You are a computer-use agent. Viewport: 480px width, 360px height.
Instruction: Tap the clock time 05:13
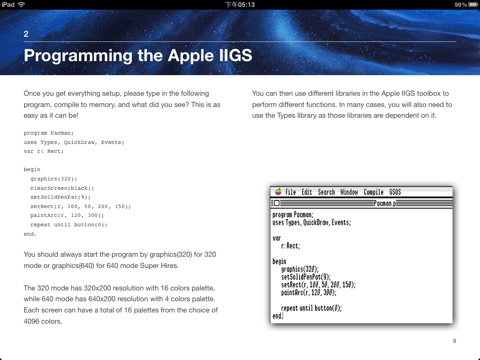click(240, 5)
